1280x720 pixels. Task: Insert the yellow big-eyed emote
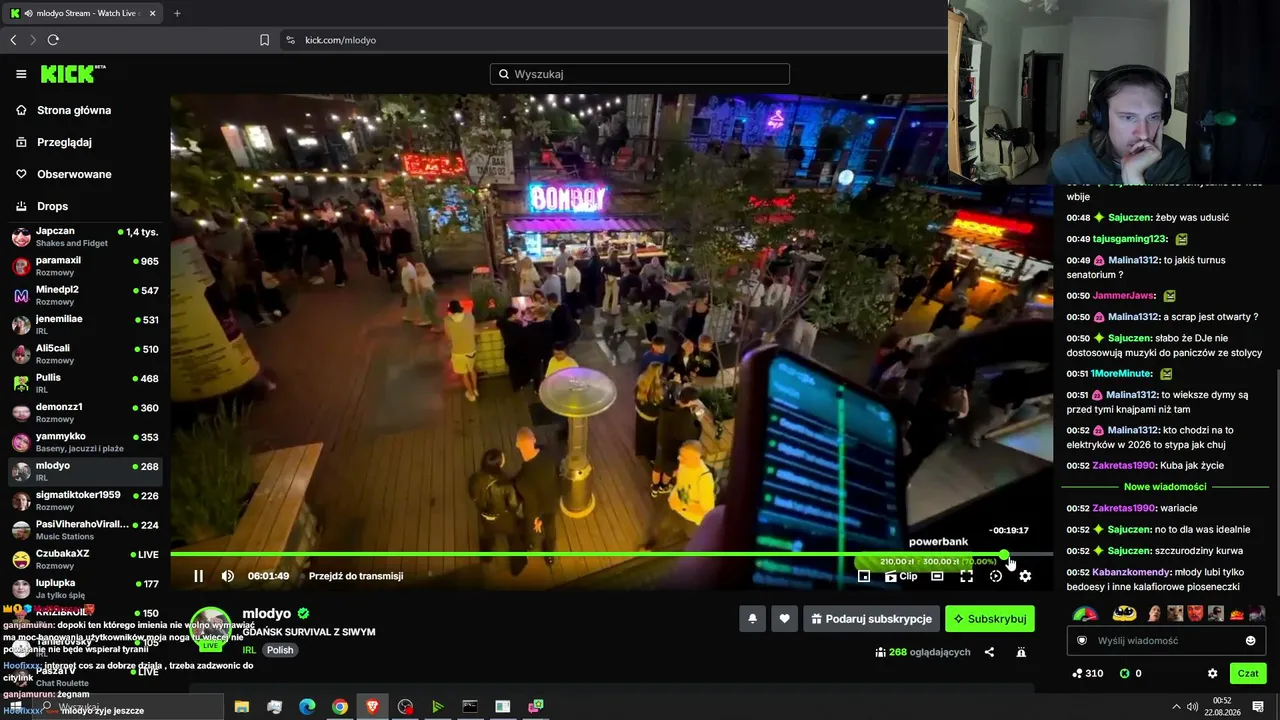coord(1125,613)
